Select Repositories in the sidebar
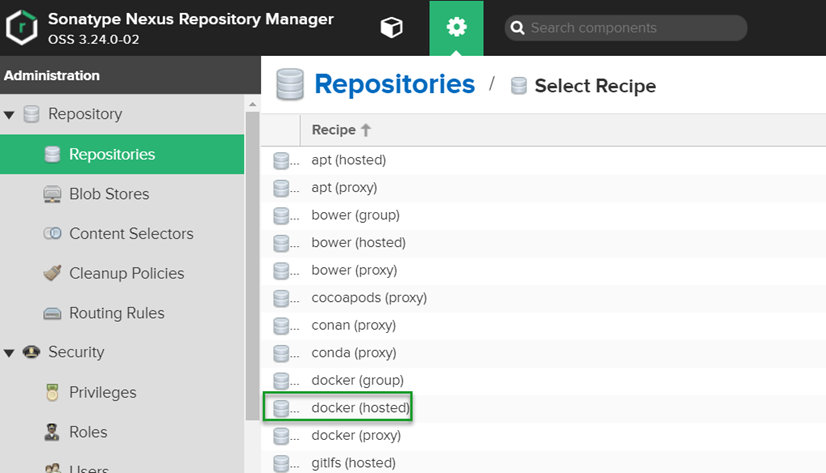Image resolution: width=826 pixels, height=473 pixels. 112,154
